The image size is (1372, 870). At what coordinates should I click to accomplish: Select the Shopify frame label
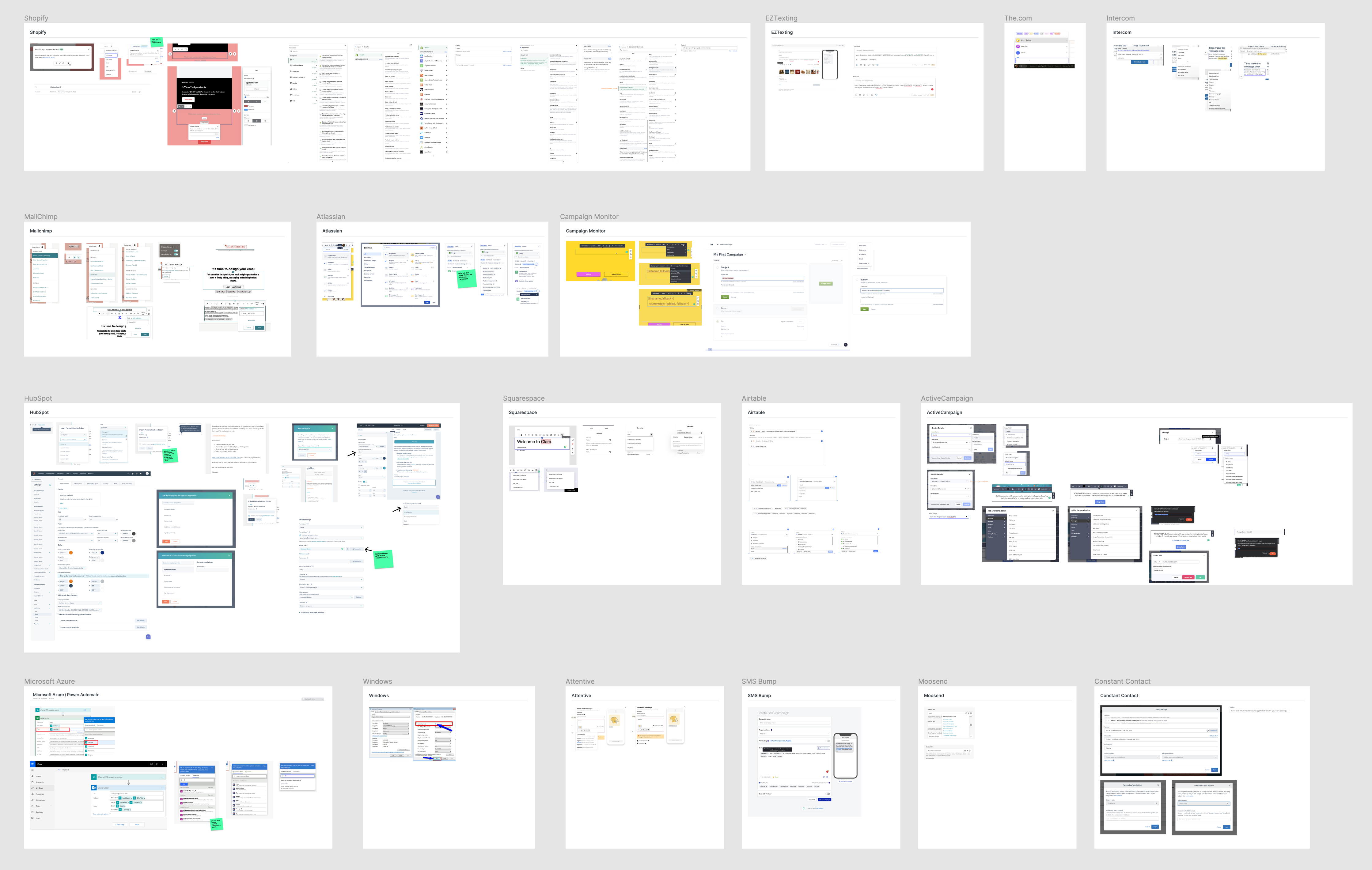[36, 18]
